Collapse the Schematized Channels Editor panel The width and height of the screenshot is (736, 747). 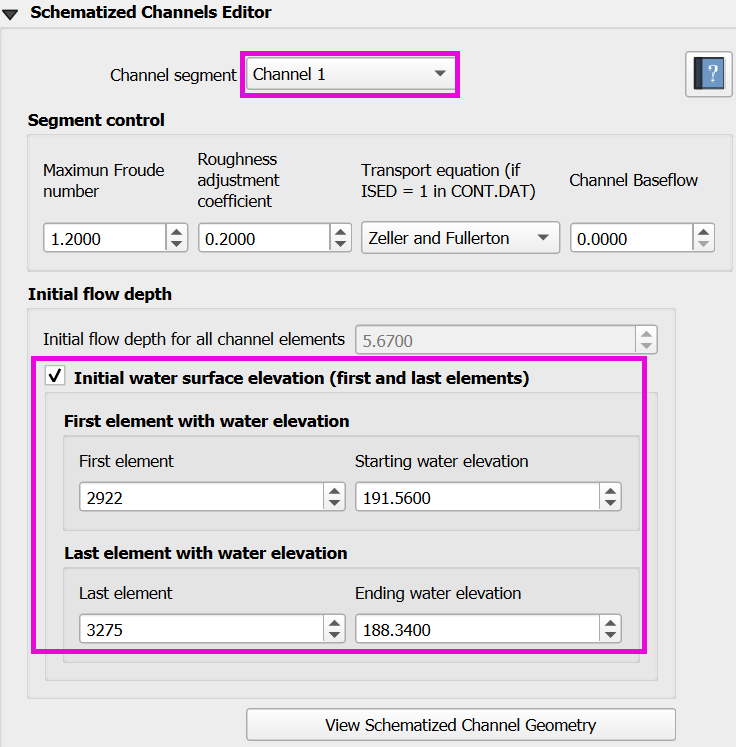click(x=11, y=13)
